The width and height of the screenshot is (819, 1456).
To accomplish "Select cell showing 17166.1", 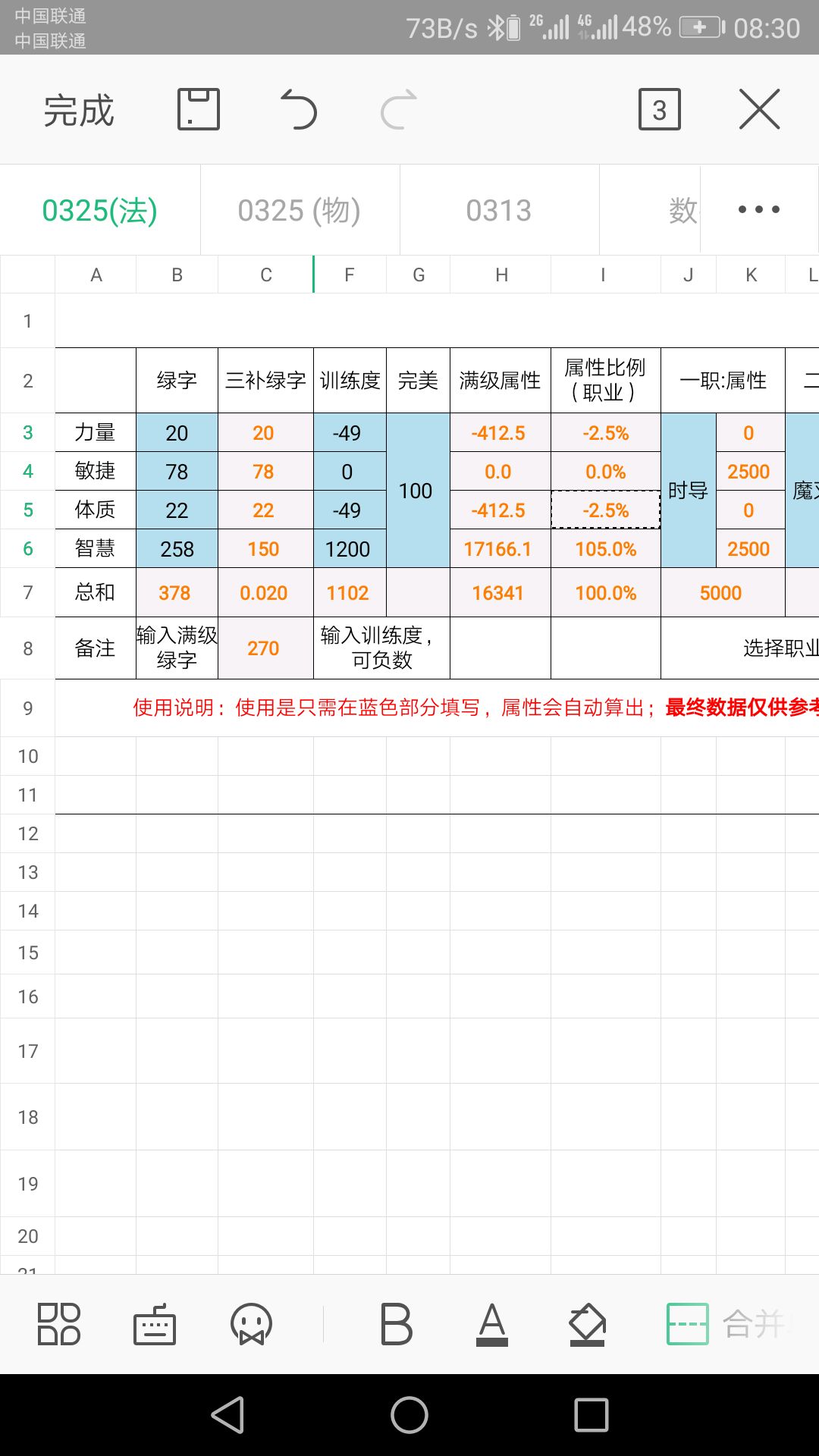I will coord(500,548).
